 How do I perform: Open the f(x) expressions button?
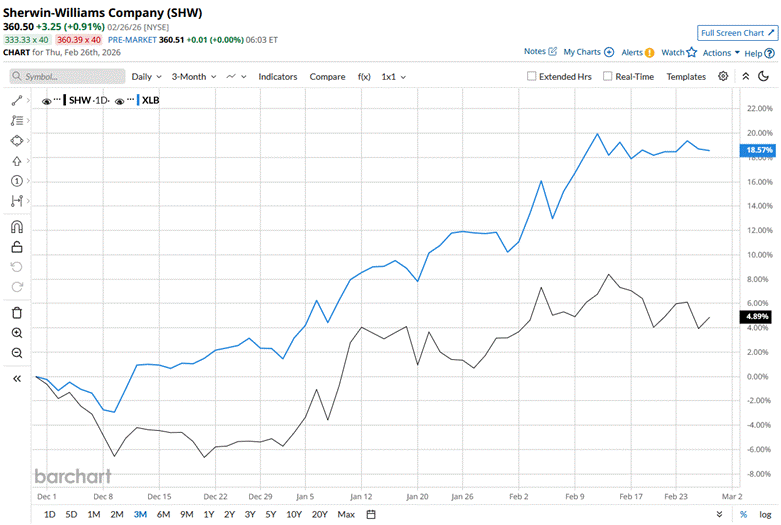point(364,77)
